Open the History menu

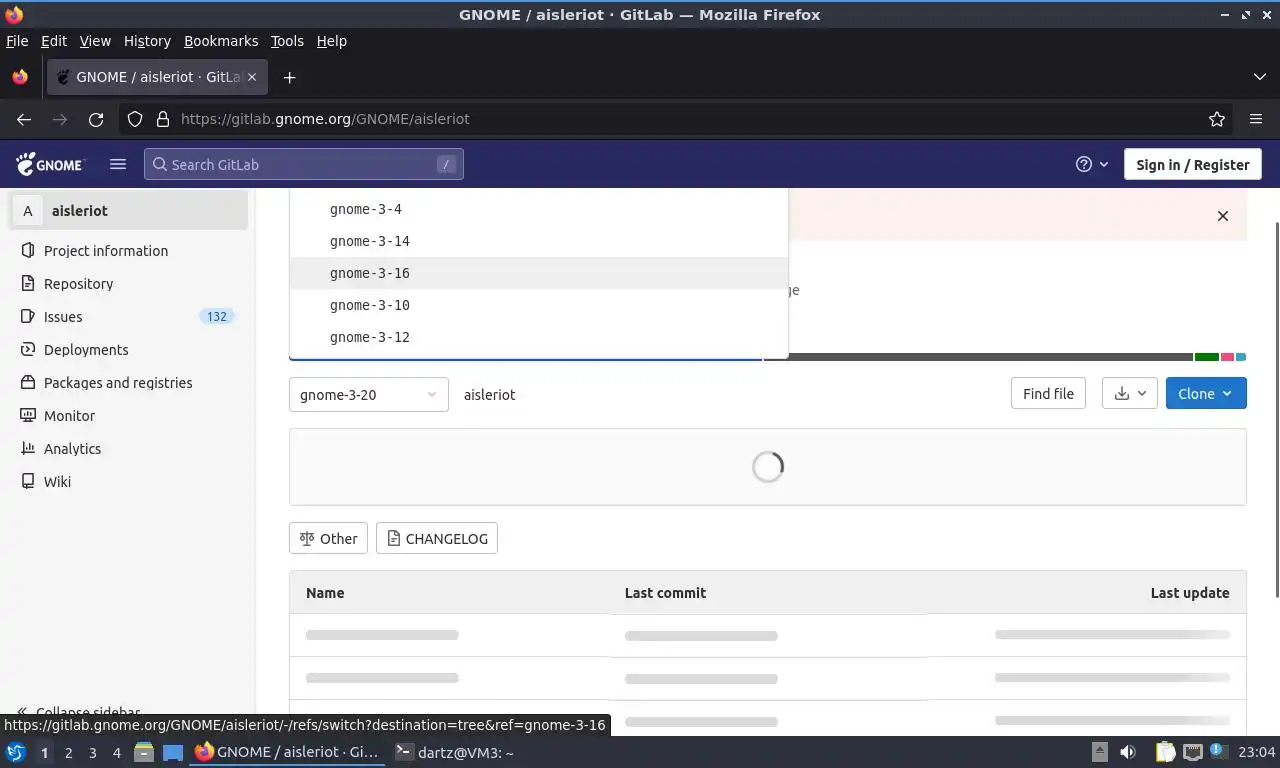[147, 41]
